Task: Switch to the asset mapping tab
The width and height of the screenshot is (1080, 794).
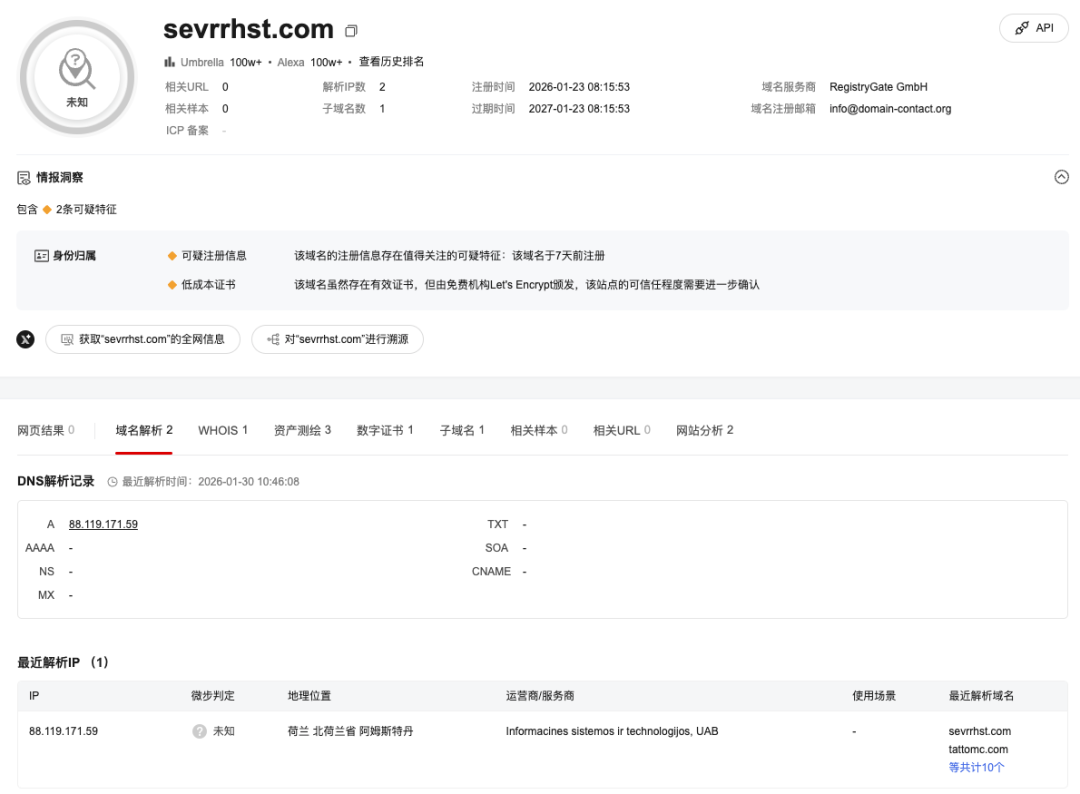Action: click(302, 430)
